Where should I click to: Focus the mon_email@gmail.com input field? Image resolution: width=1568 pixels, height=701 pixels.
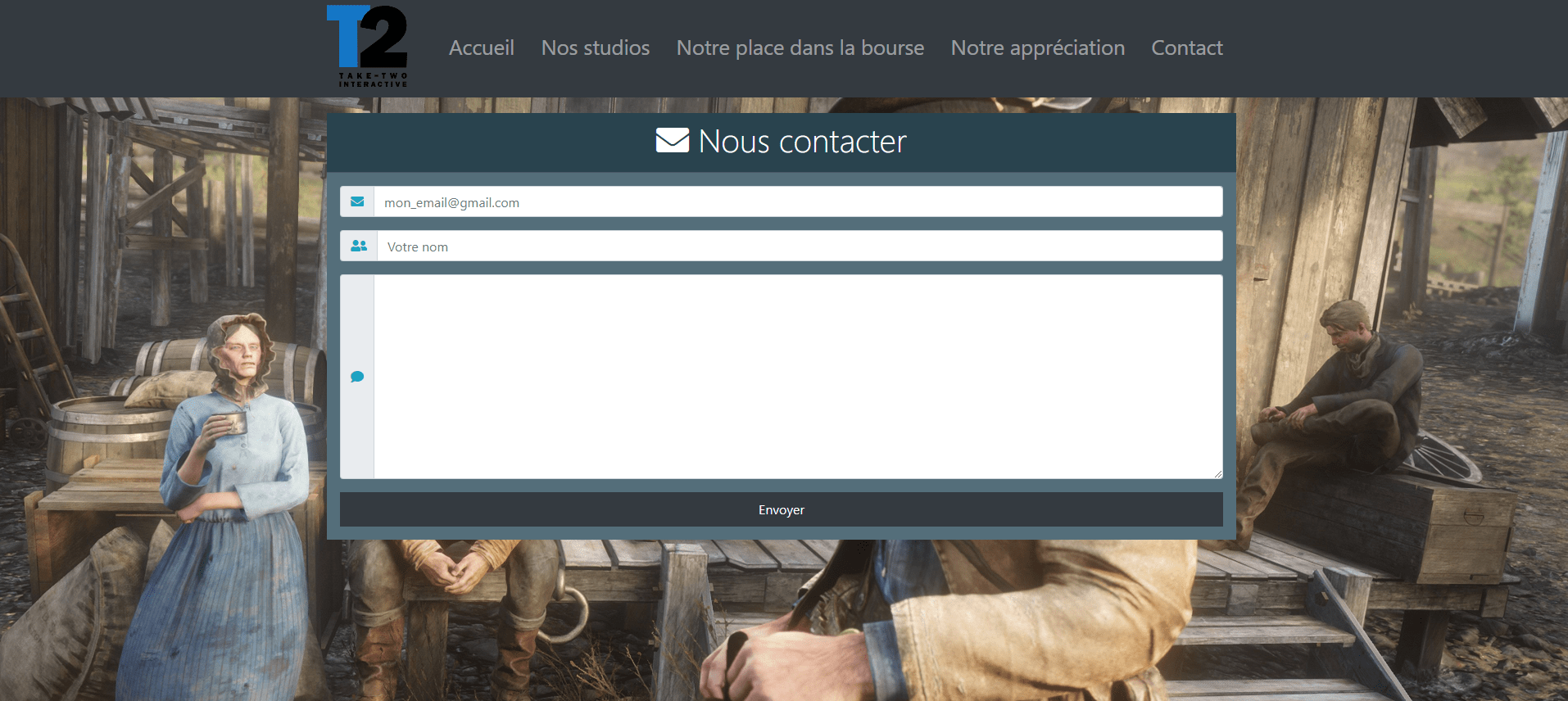798,201
